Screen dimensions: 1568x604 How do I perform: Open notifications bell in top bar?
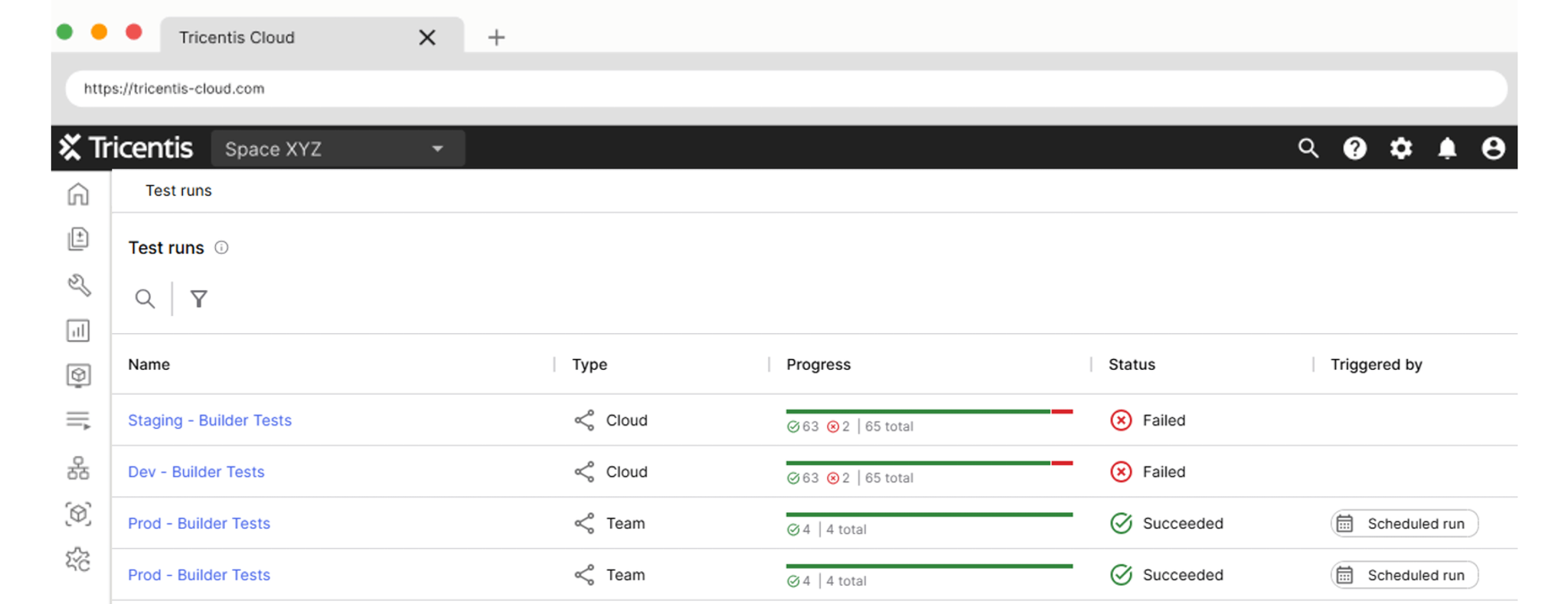tap(1446, 149)
